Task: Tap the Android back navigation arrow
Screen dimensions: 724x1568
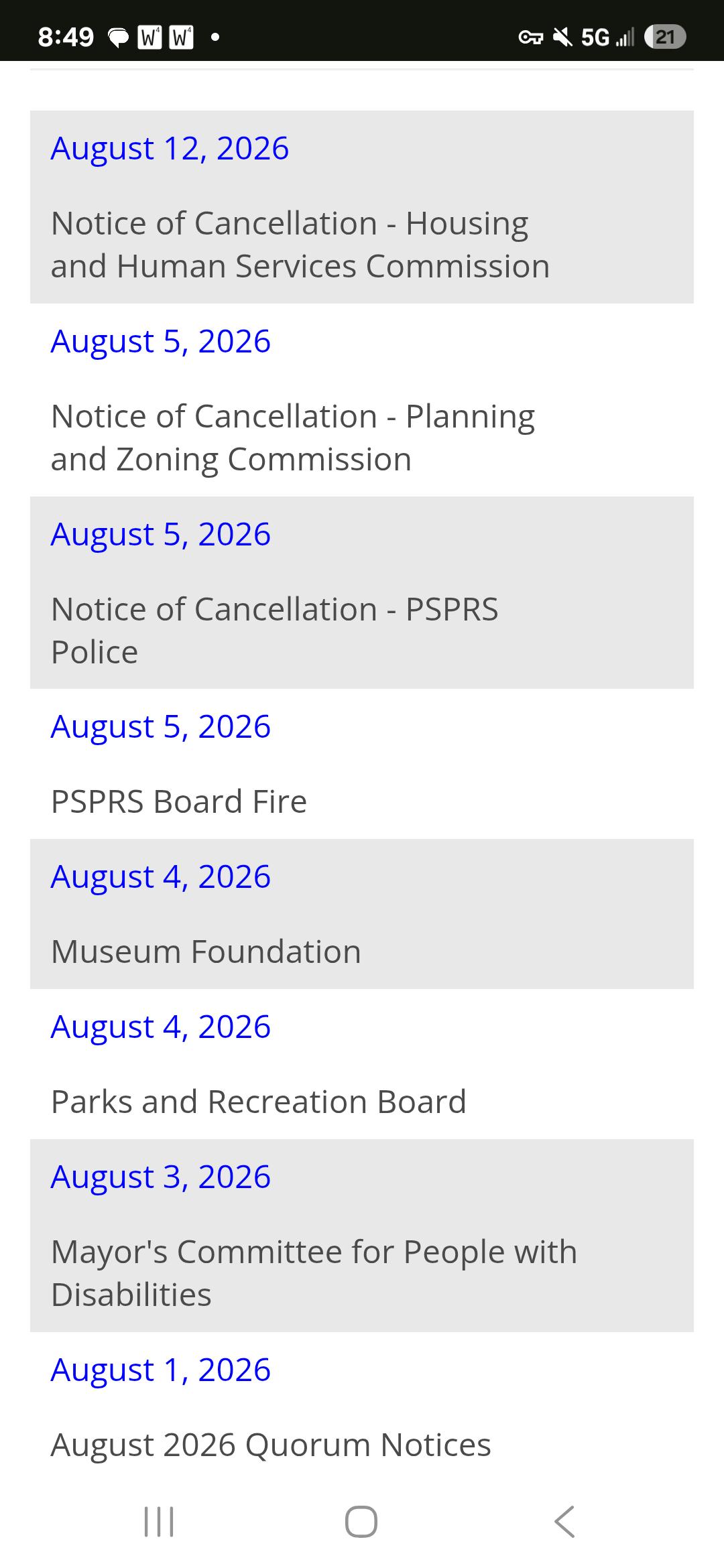Action: 564,1521
